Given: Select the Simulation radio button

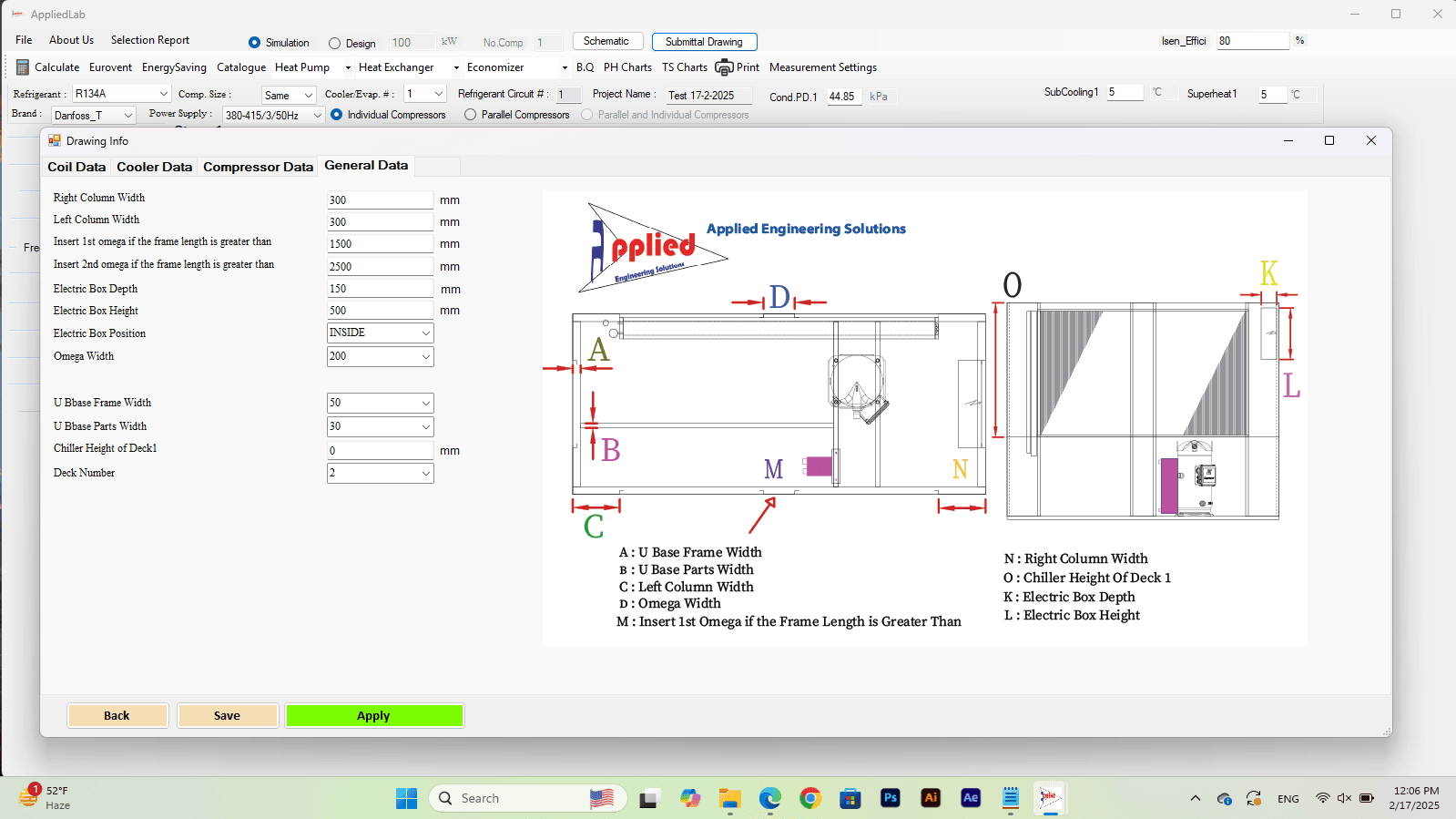Looking at the screenshot, I should pyautogui.click(x=254, y=43).
